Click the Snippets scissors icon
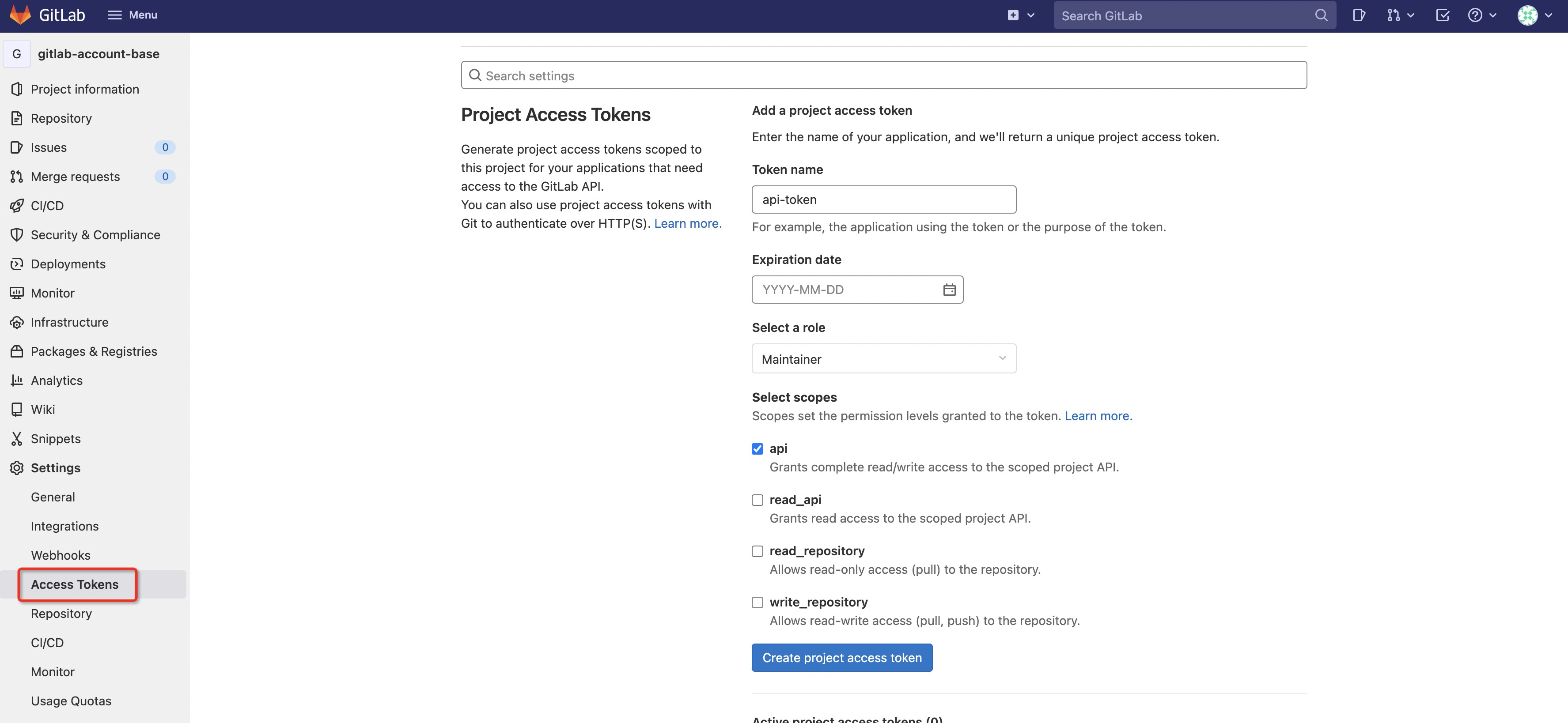1568x723 pixels. (x=17, y=438)
